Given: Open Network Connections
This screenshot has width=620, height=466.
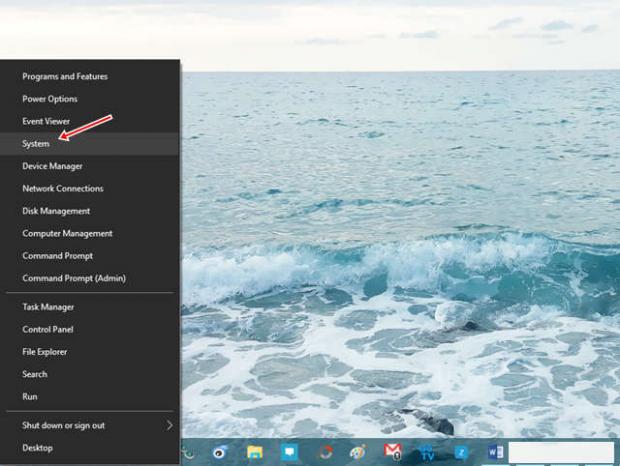Looking at the screenshot, I should [x=63, y=189].
